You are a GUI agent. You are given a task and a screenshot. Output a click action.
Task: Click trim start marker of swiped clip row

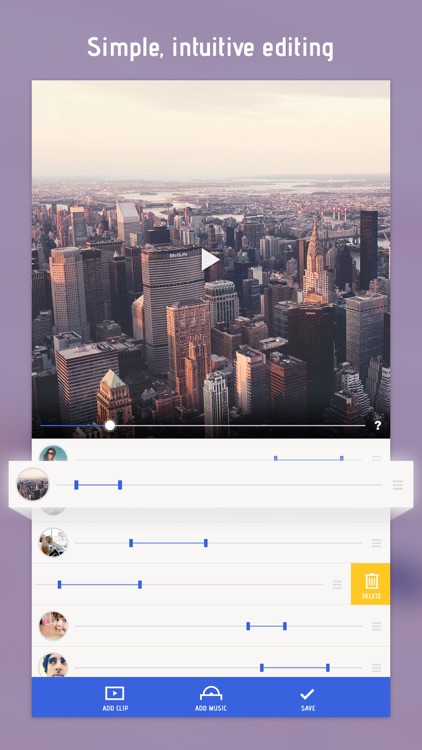click(x=59, y=585)
